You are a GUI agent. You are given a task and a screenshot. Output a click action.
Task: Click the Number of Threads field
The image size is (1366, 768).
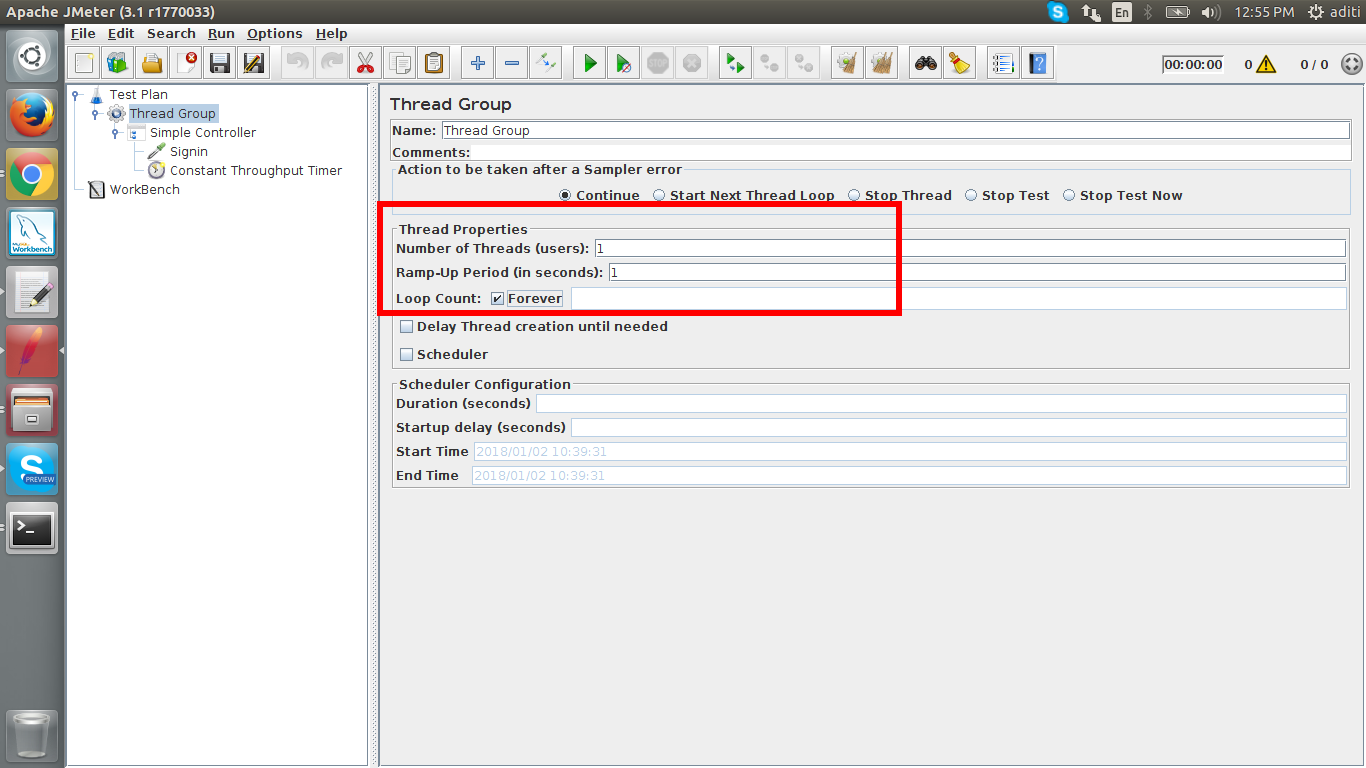pos(970,248)
